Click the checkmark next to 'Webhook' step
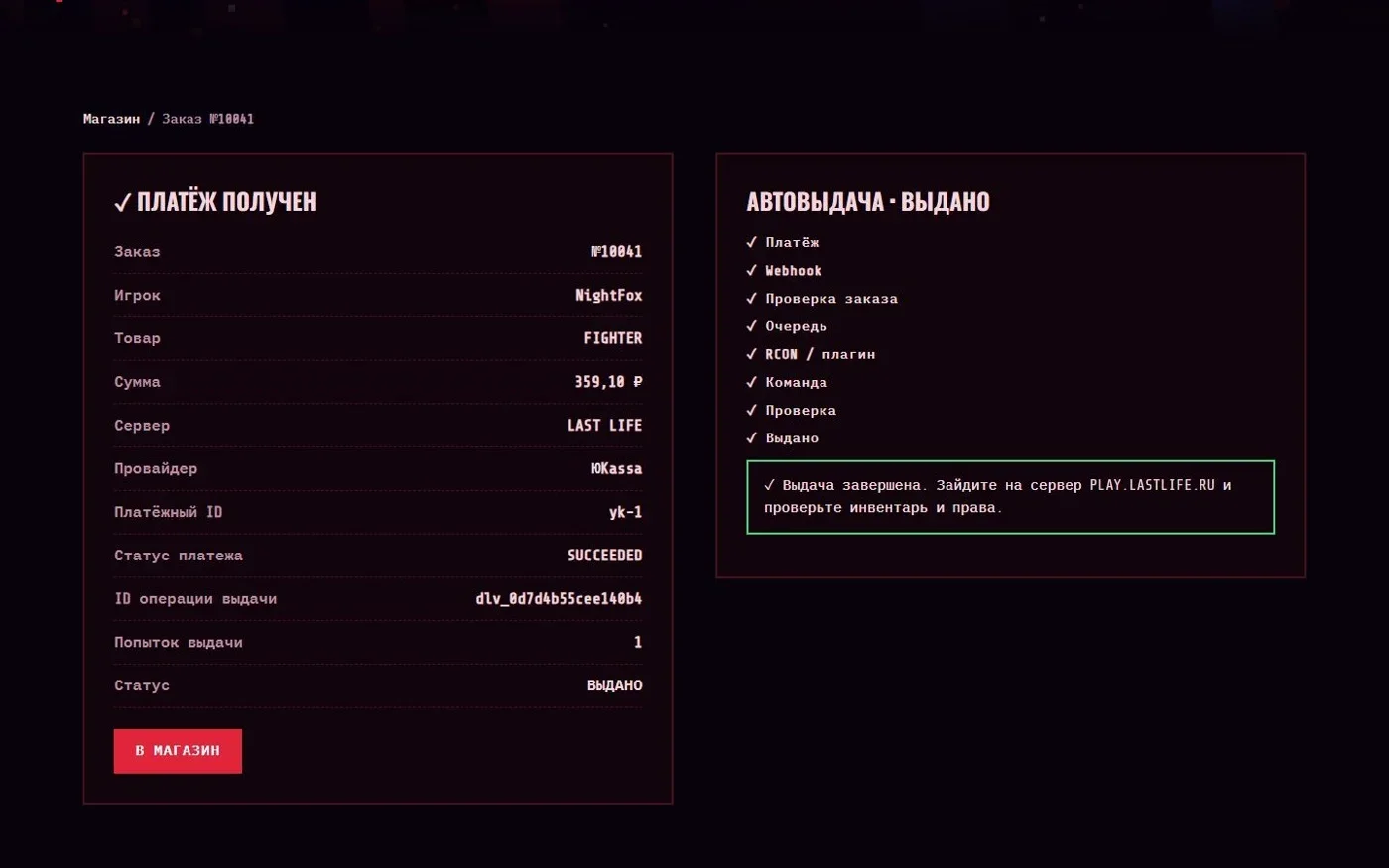 pos(752,270)
